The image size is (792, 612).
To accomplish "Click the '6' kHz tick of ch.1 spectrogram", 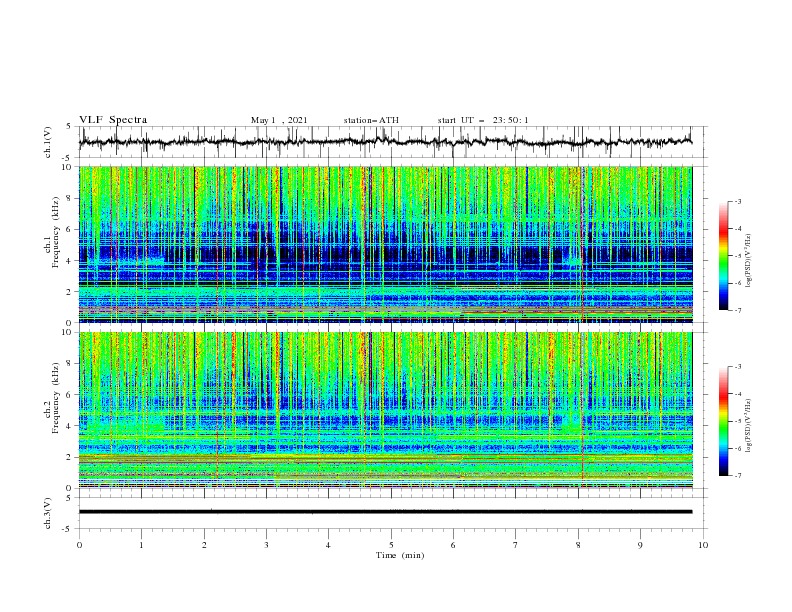I will [x=70, y=229].
